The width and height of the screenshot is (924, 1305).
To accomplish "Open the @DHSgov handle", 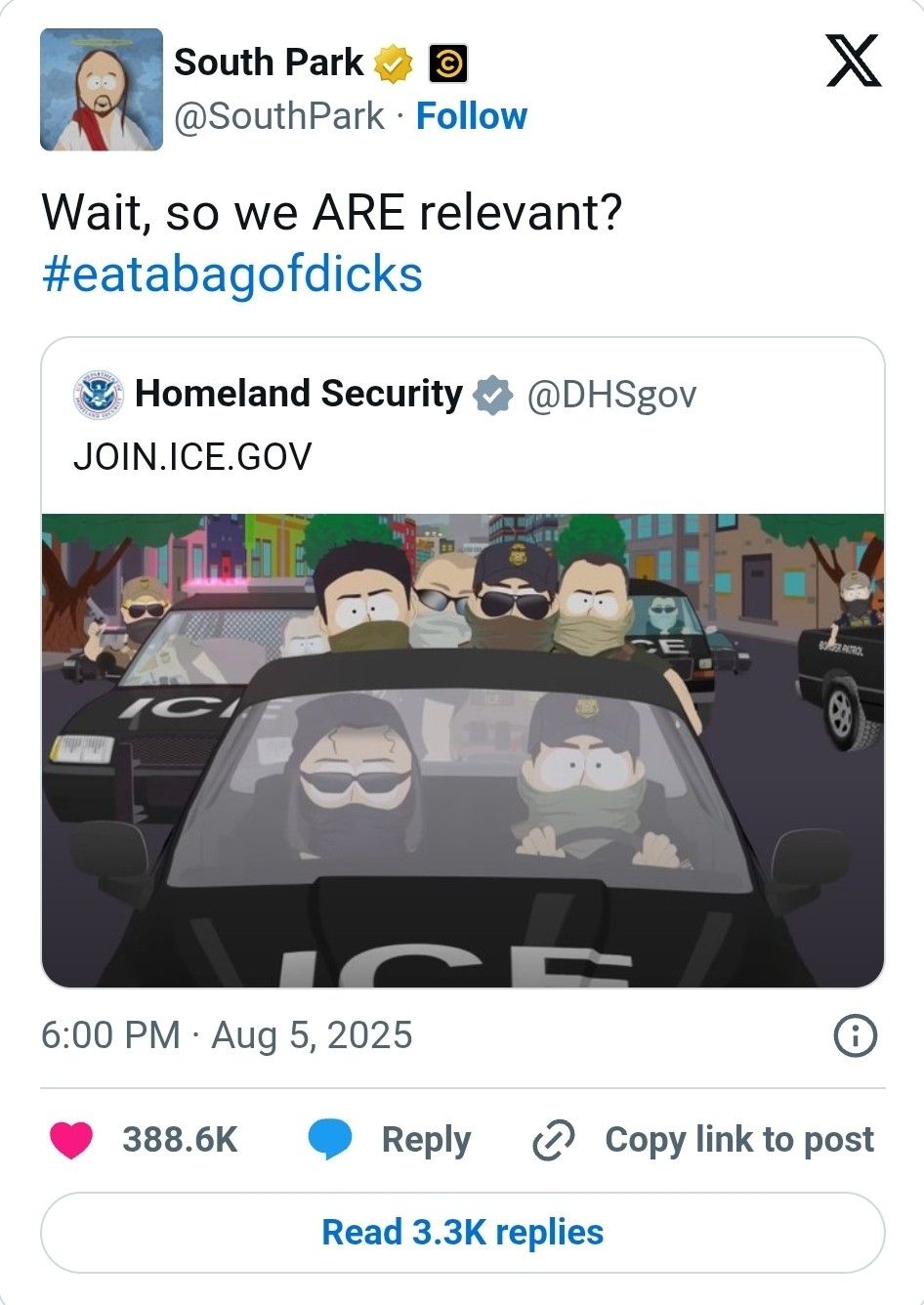I will 612,395.
